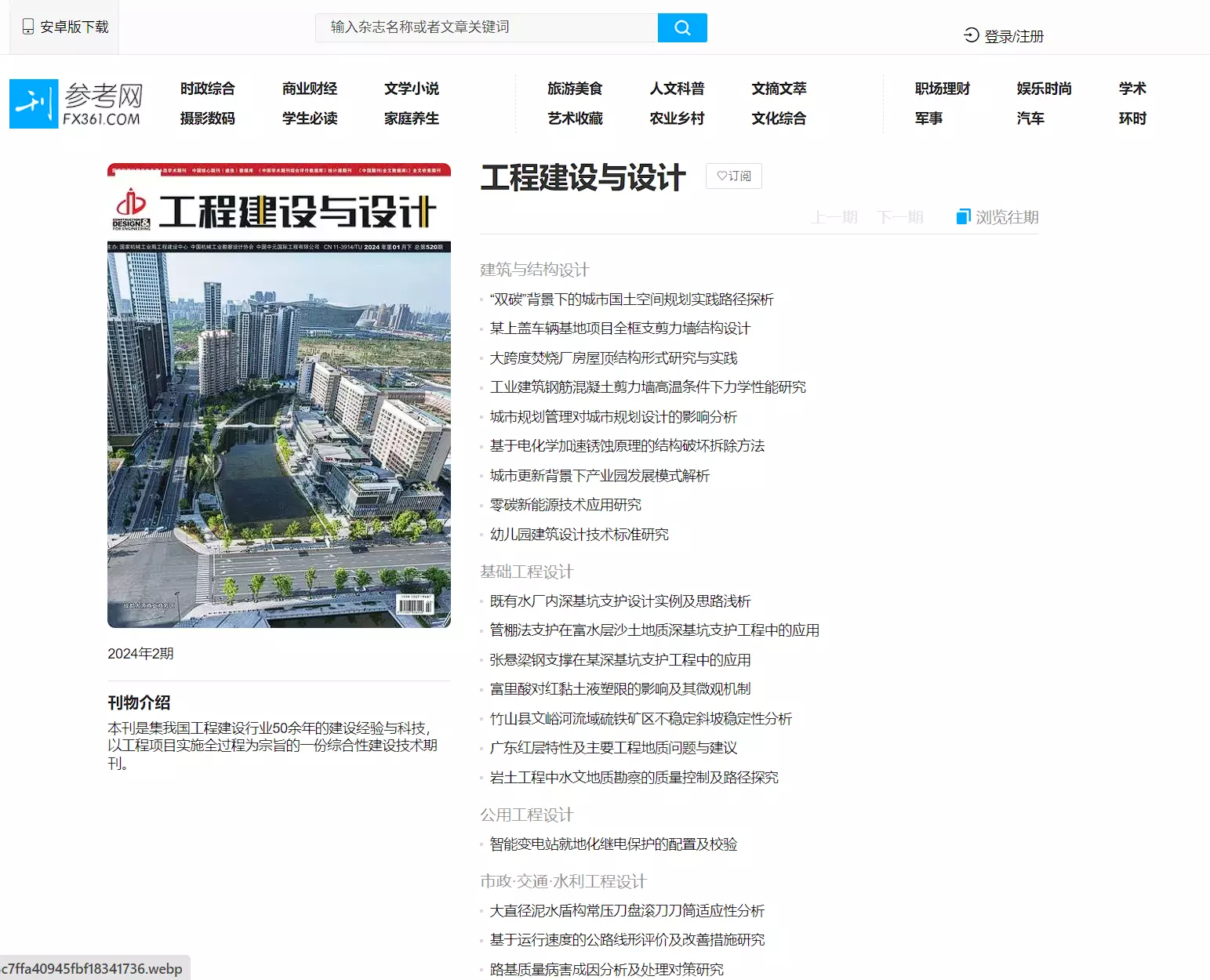Screen dimensions: 1210x980
Task: Read article 幼儿园建筑设计技术标准研究
Action: [x=579, y=535]
